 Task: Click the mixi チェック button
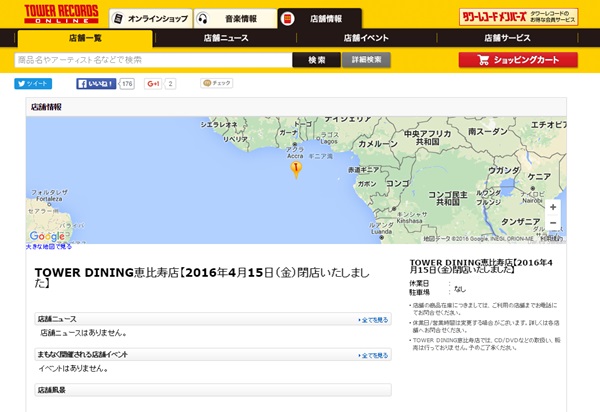pos(217,83)
